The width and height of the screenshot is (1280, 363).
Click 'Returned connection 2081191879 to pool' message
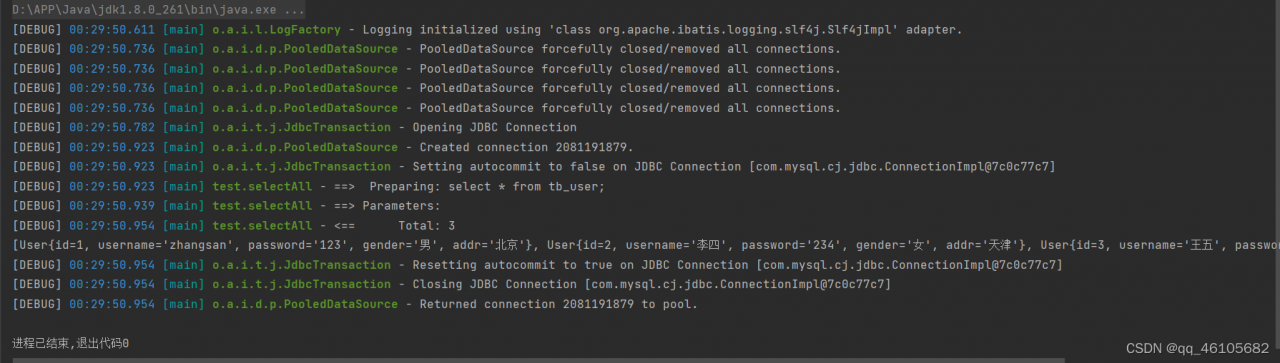[x=558, y=304]
